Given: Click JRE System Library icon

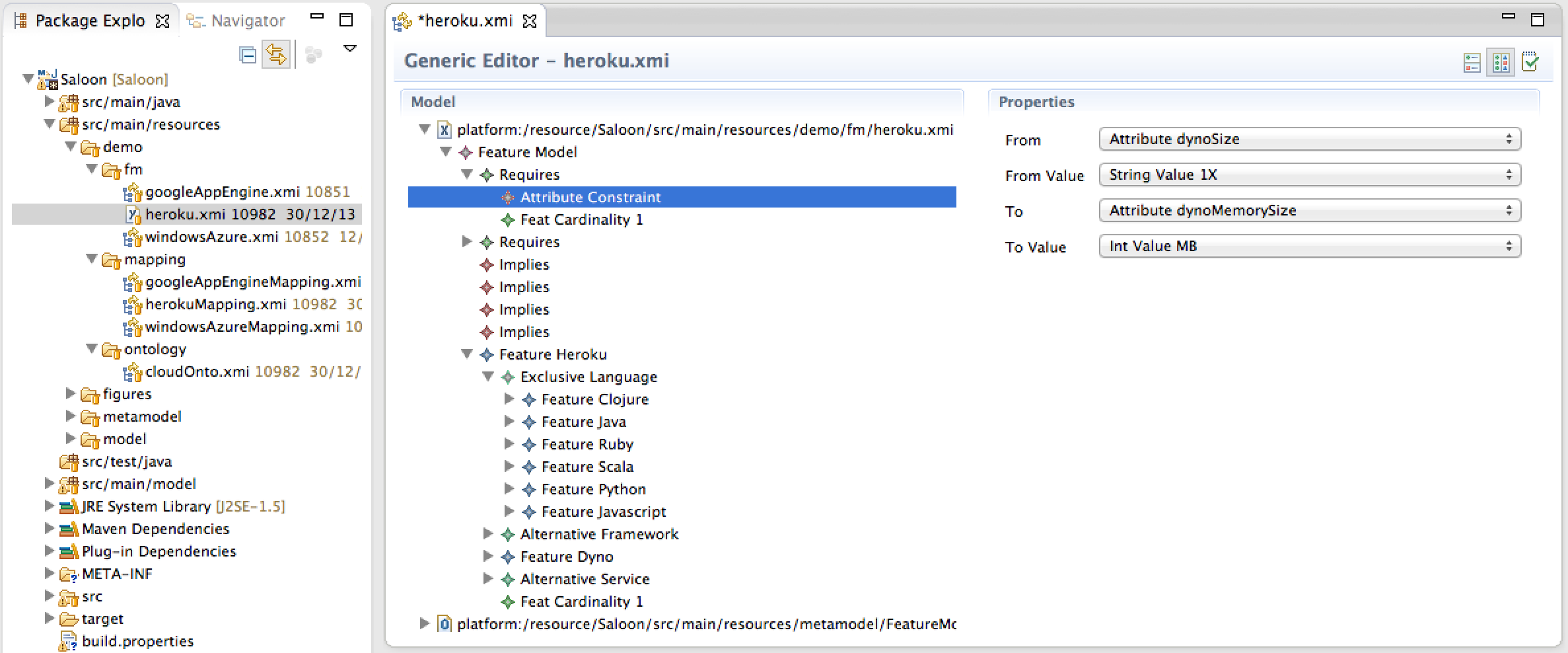Looking at the screenshot, I should pos(69,506).
